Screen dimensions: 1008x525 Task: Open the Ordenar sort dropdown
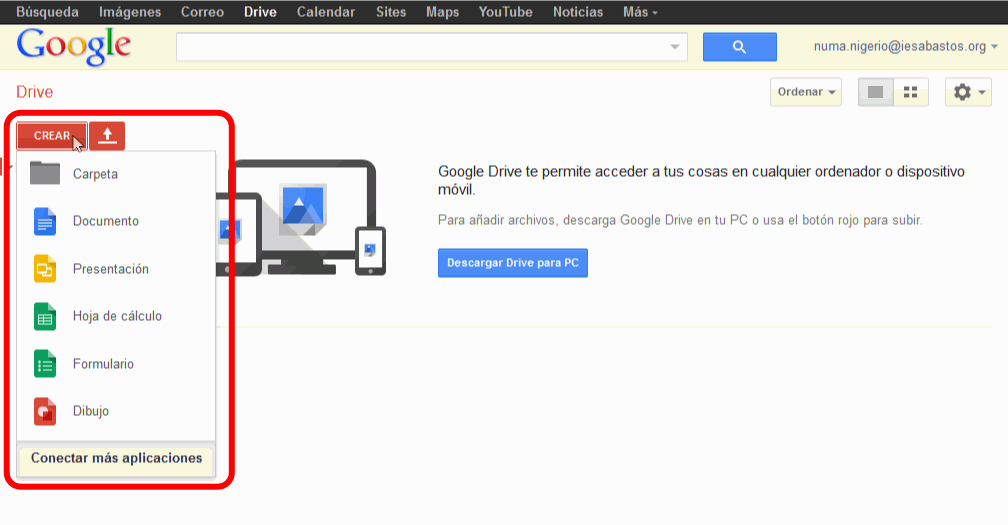(x=806, y=92)
